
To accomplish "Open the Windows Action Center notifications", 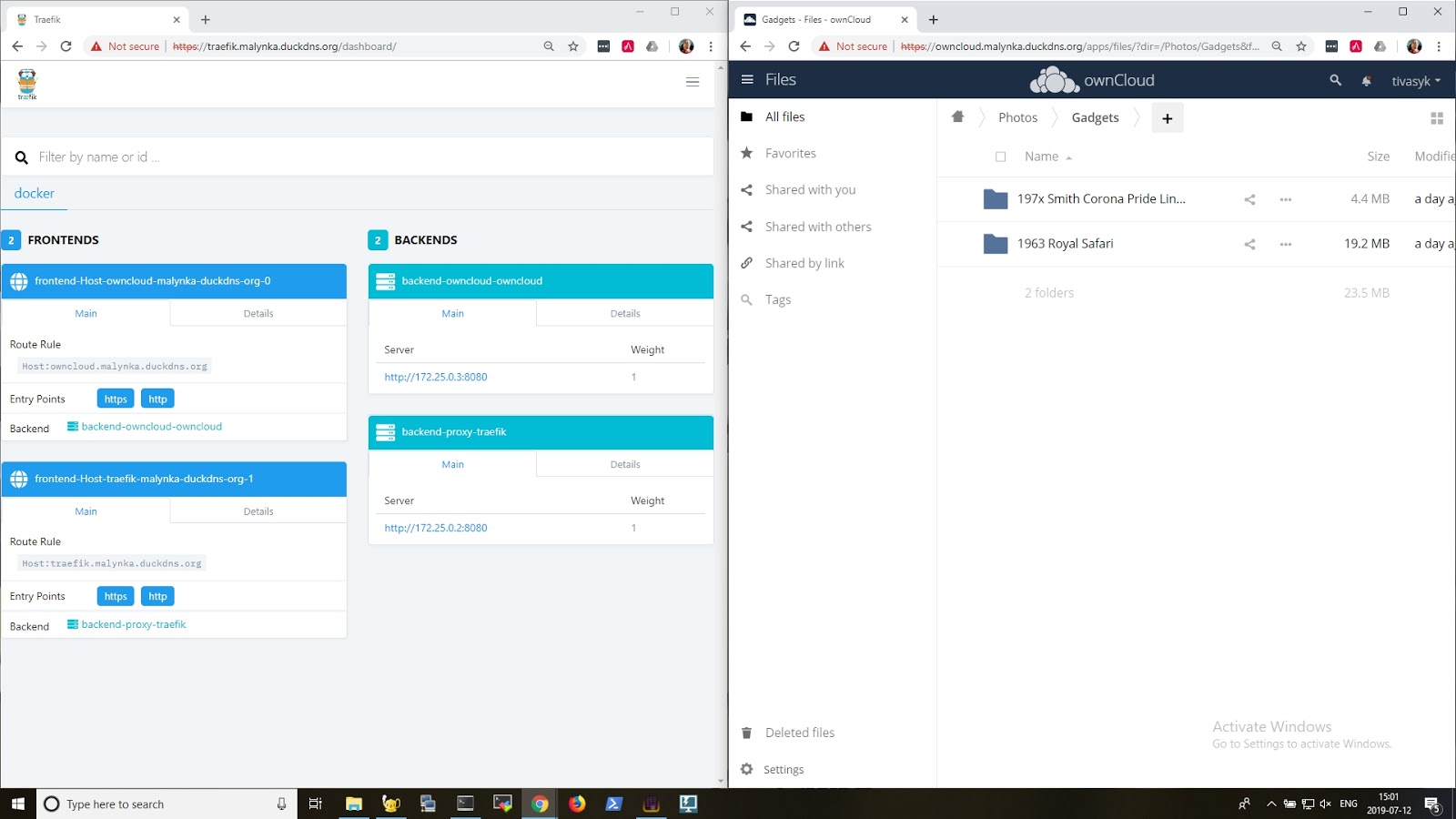I will [x=1432, y=804].
